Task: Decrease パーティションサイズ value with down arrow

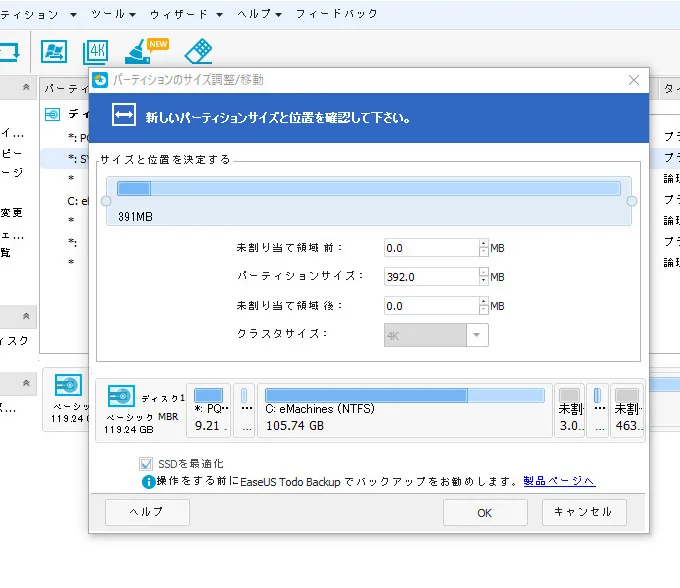Action: point(483,282)
